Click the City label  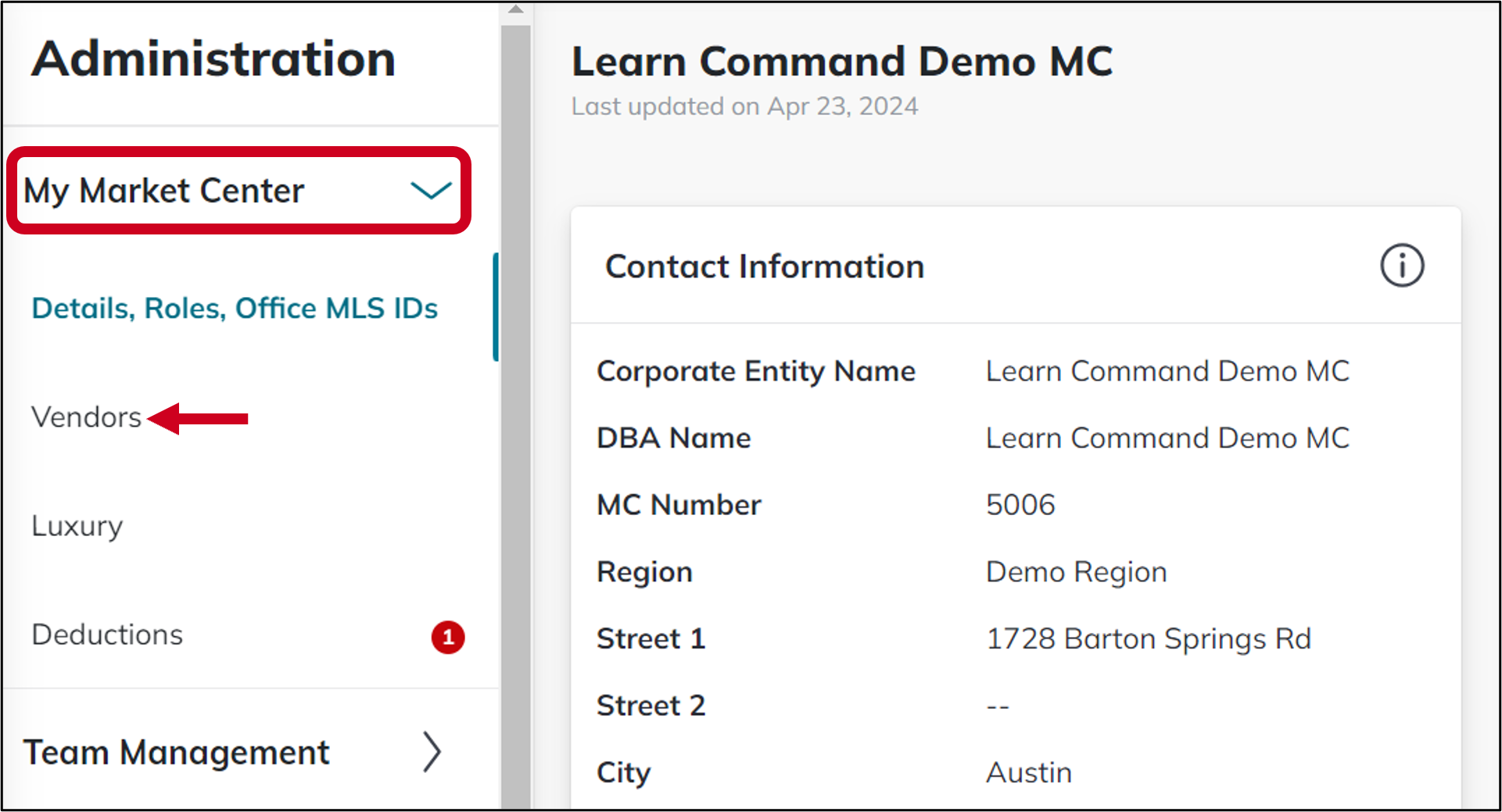[x=623, y=774]
